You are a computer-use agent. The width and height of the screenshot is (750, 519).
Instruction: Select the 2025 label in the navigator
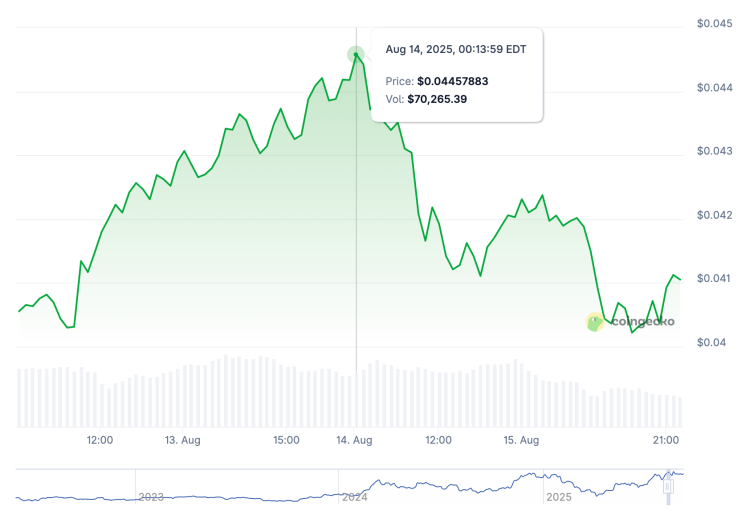[x=558, y=497]
